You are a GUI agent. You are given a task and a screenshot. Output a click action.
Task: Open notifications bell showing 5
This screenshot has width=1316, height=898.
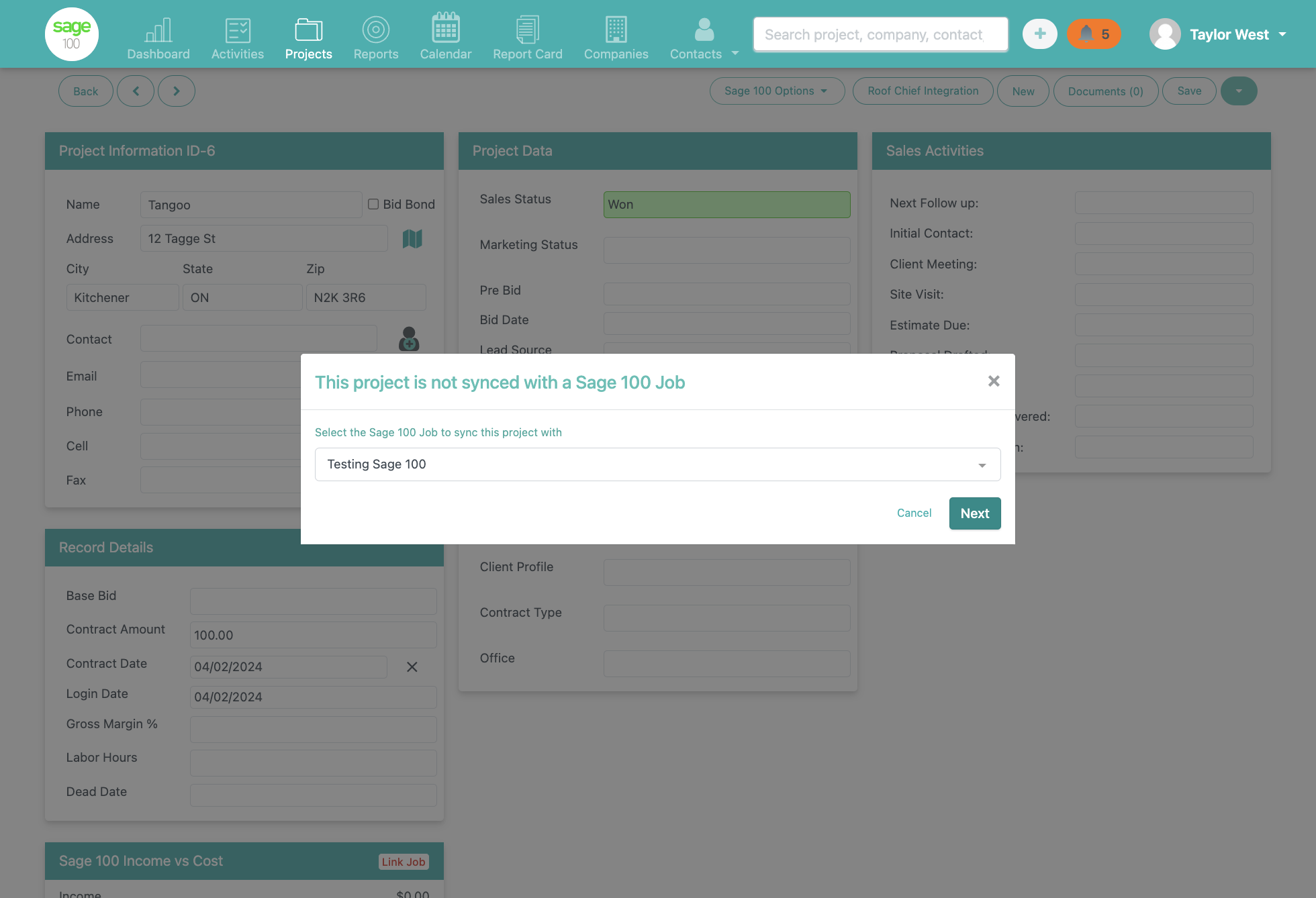click(1094, 34)
